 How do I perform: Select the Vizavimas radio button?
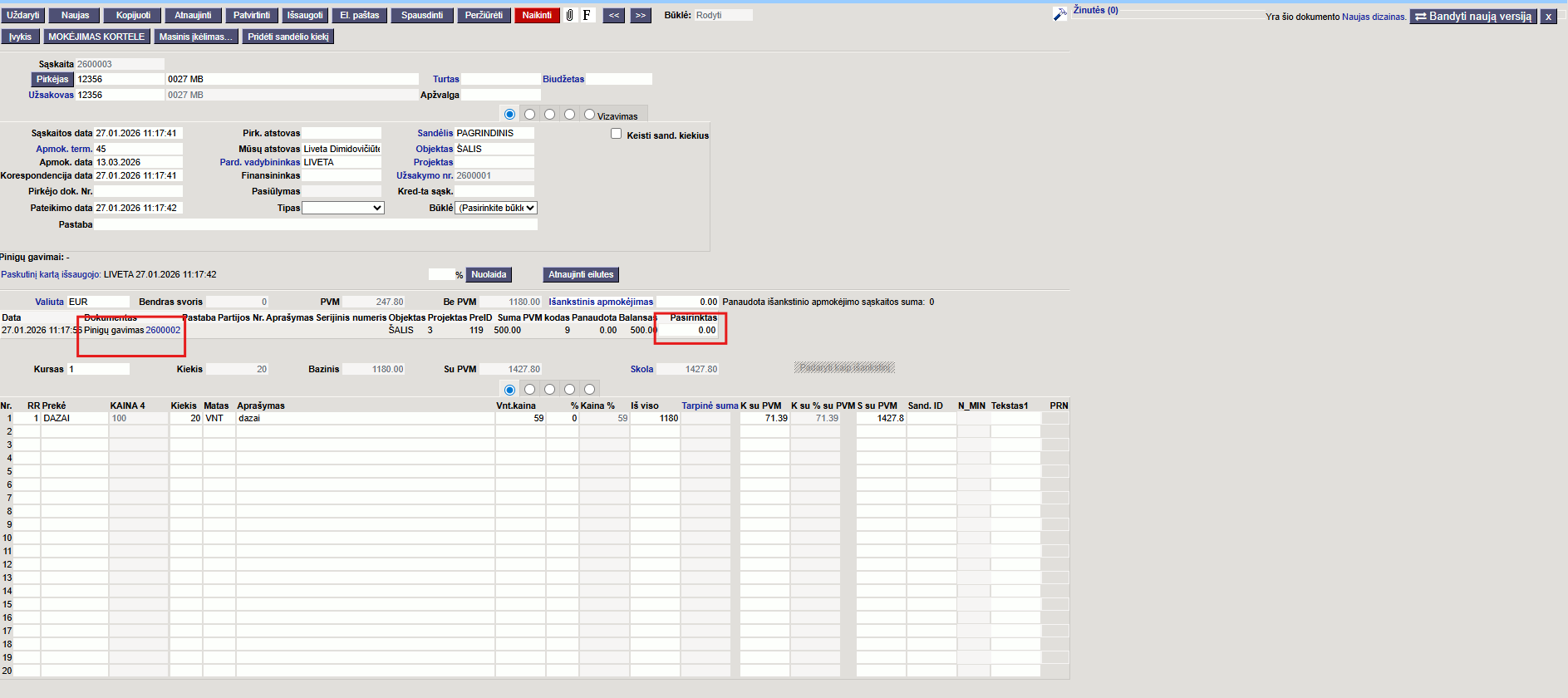[x=589, y=115]
